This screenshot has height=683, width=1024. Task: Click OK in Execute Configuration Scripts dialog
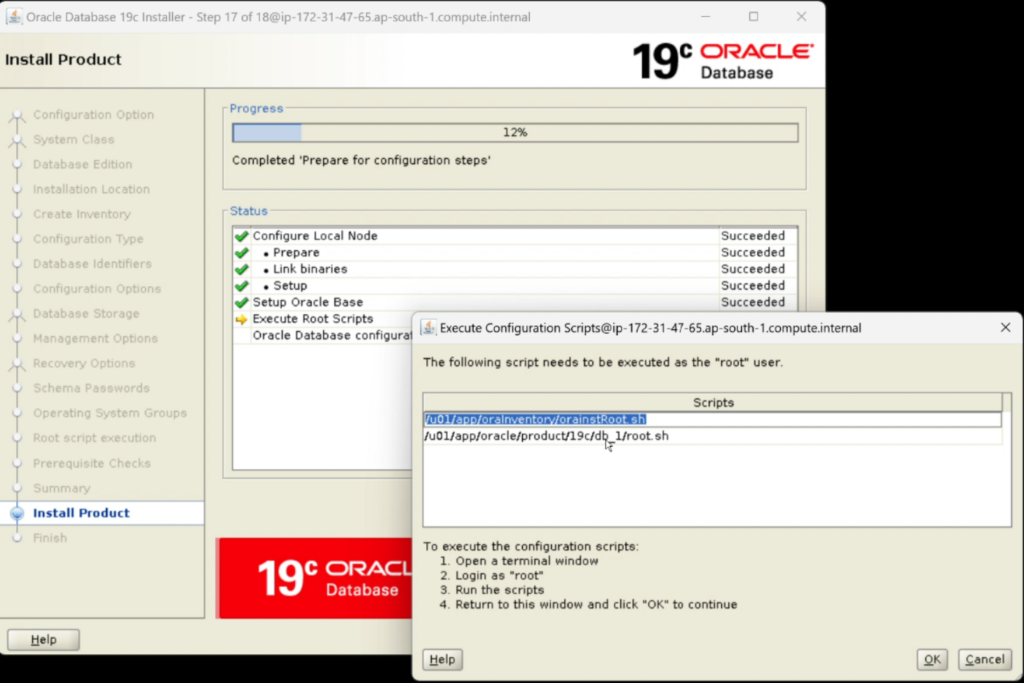pos(932,659)
